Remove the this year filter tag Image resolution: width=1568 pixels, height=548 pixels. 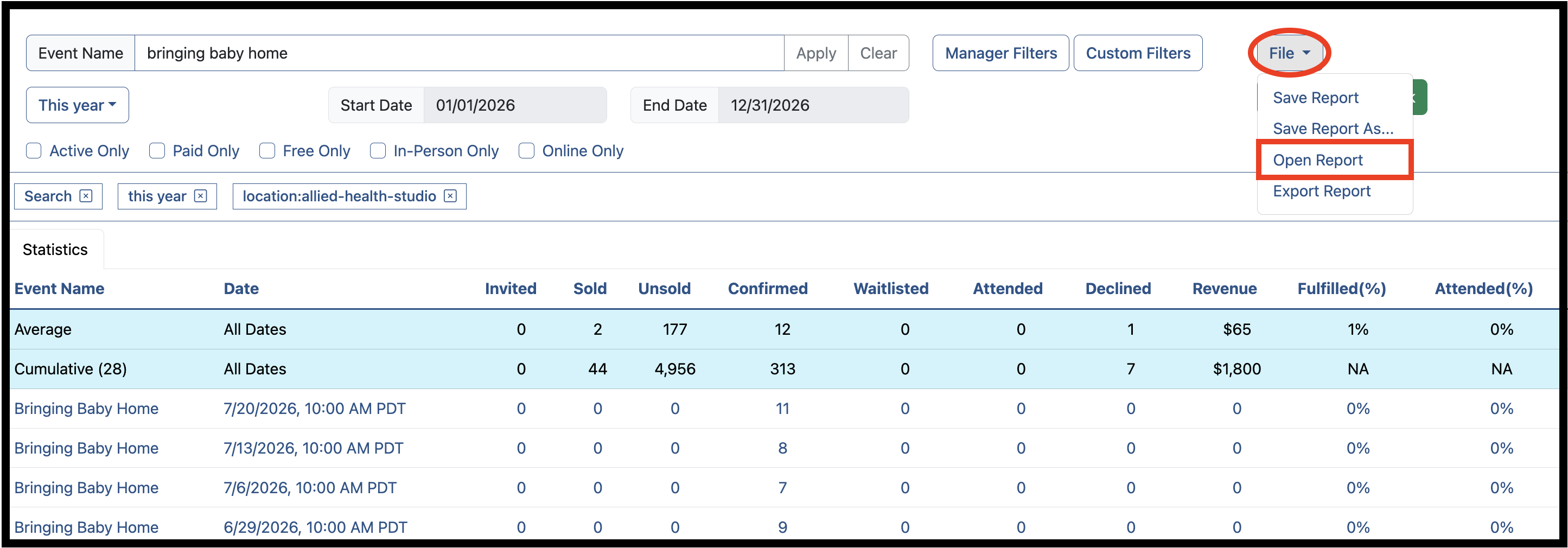(200, 196)
